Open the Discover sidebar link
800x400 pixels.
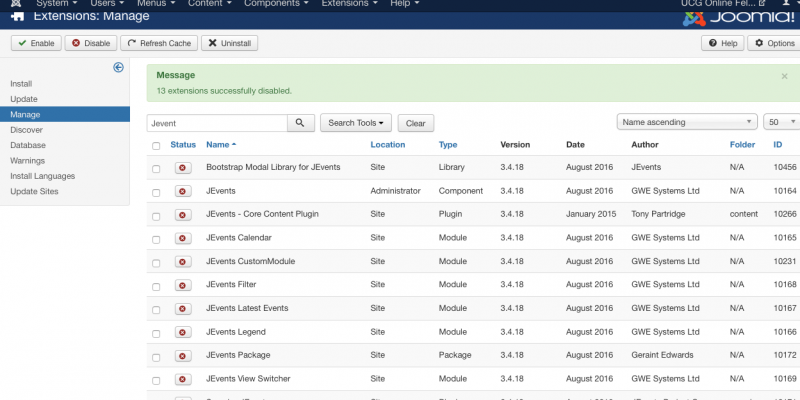click(x=27, y=130)
